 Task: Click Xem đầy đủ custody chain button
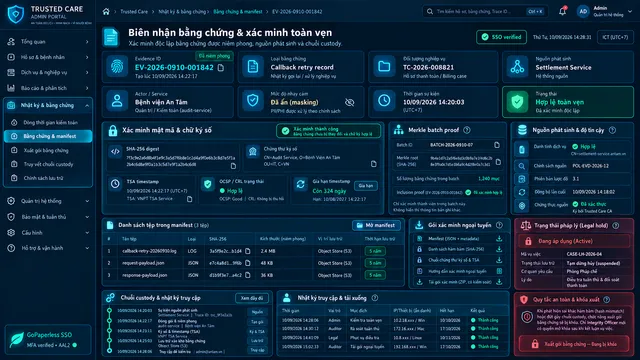point(252,298)
